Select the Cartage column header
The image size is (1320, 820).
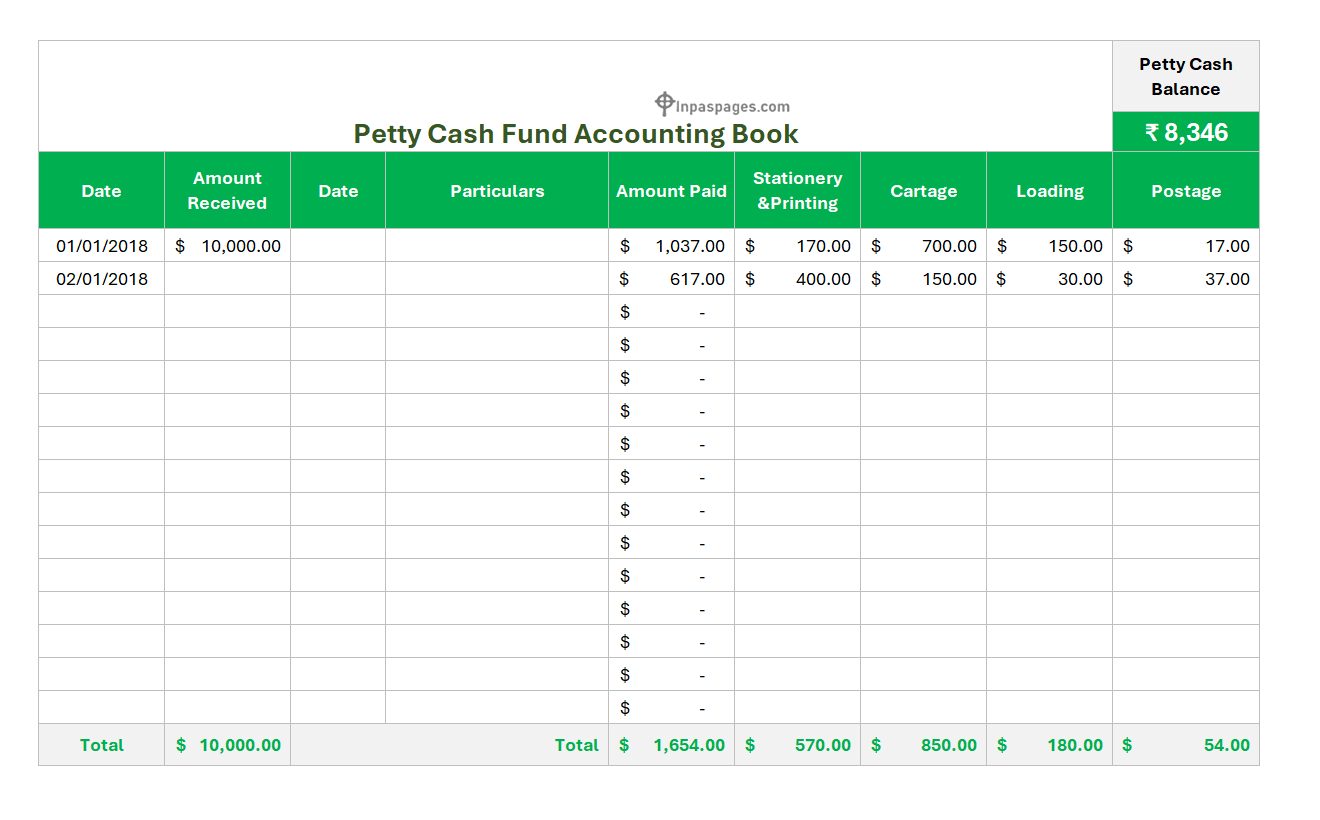tap(923, 190)
